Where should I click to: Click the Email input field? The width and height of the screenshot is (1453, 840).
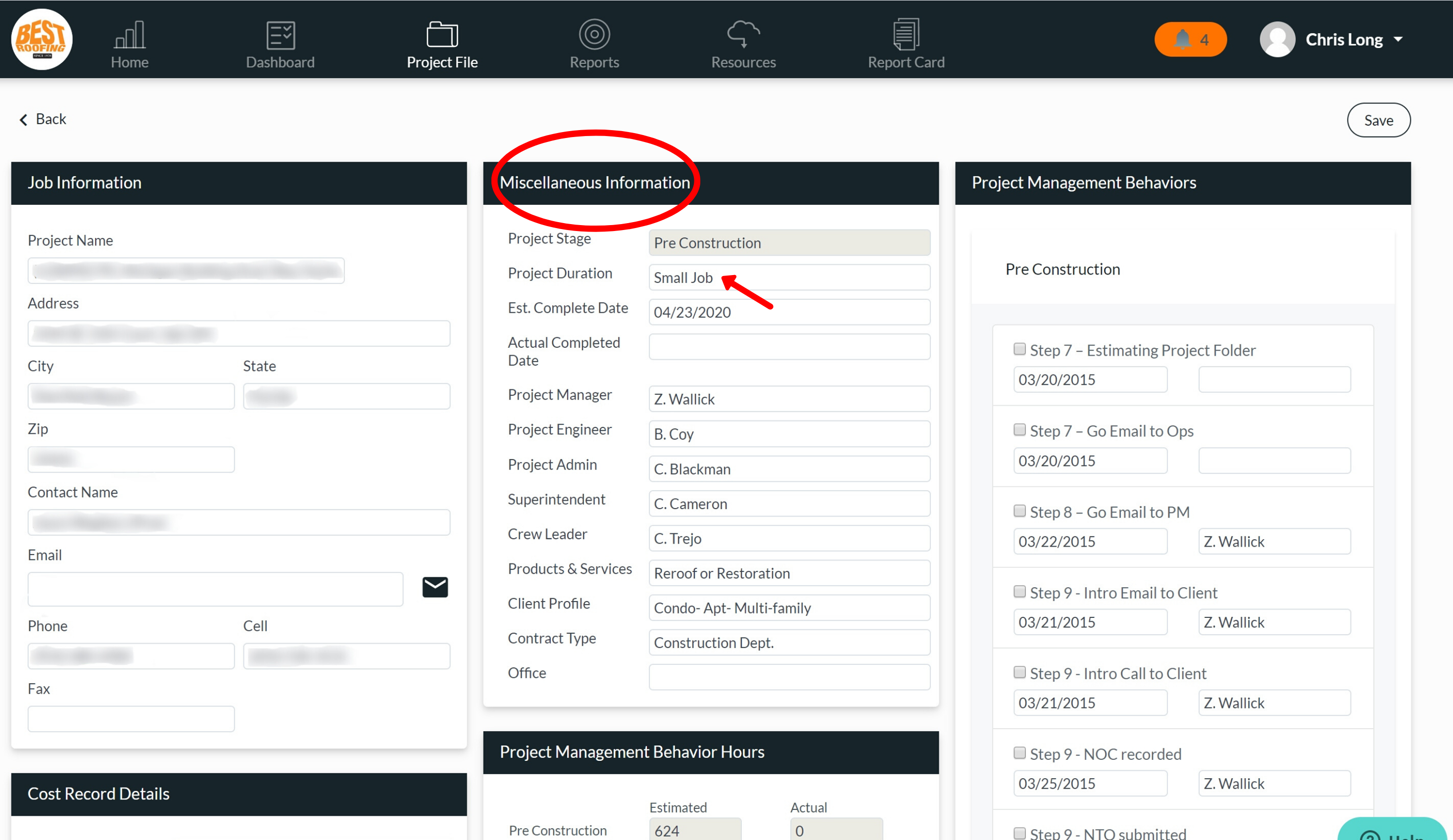pos(215,589)
